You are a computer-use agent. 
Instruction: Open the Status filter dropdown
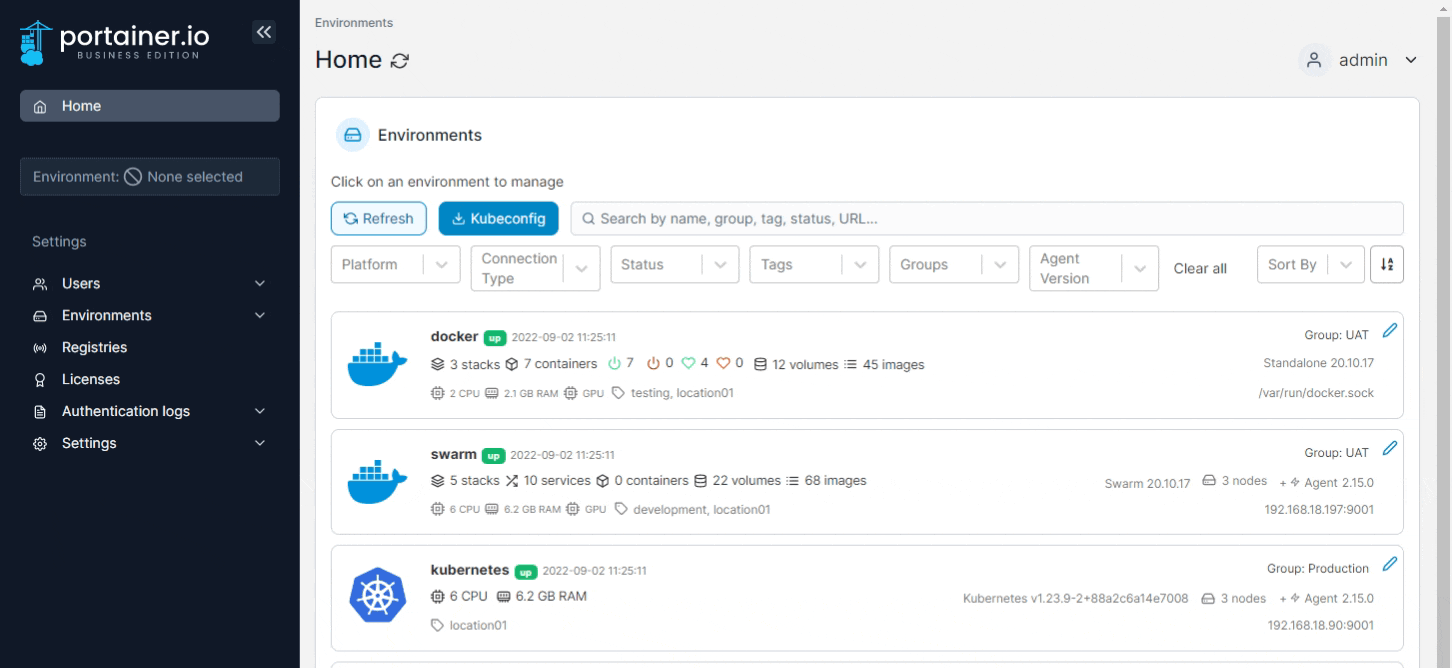pos(675,265)
